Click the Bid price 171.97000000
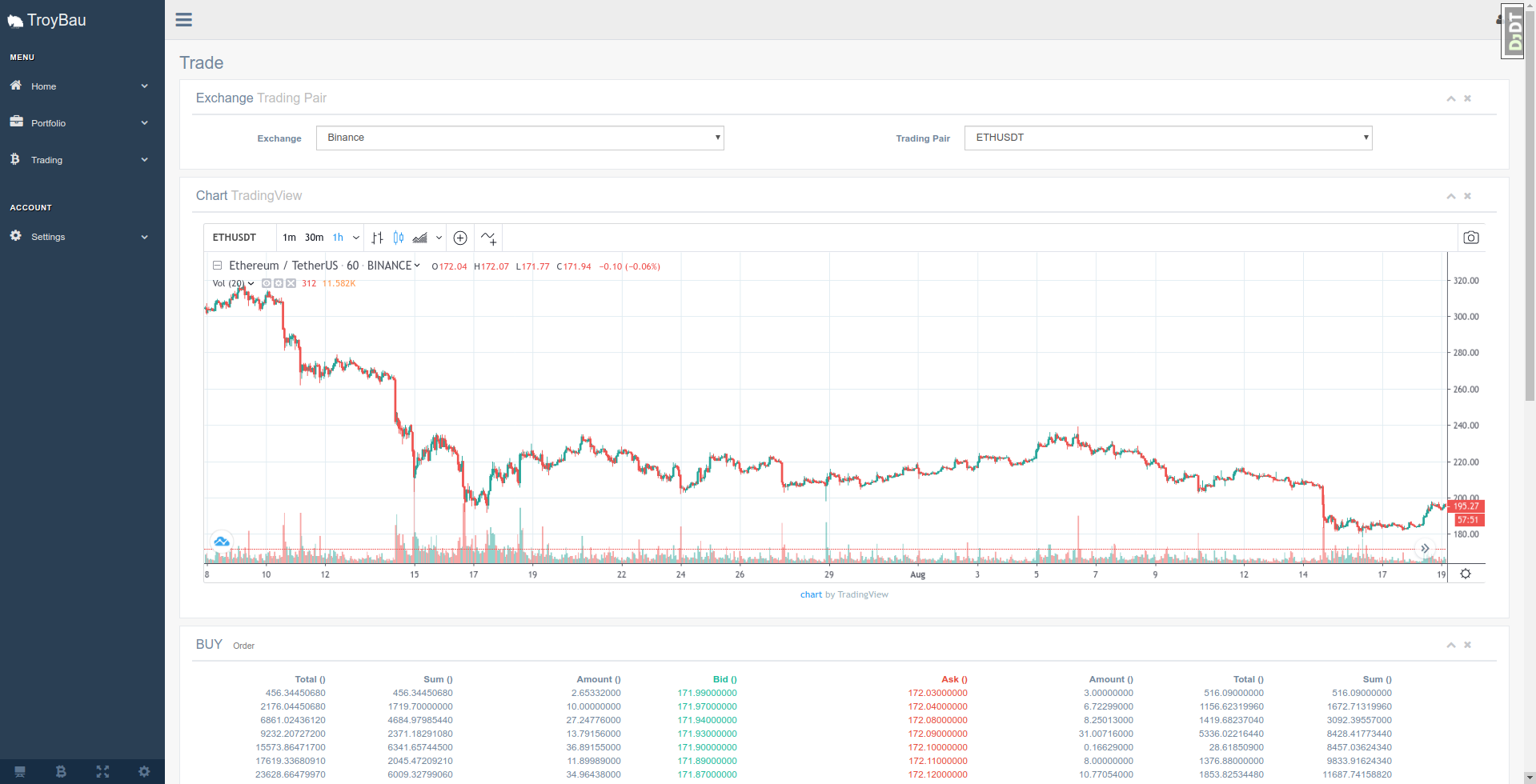The width and height of the screenshot is (1536, 784). click(707, 707)
